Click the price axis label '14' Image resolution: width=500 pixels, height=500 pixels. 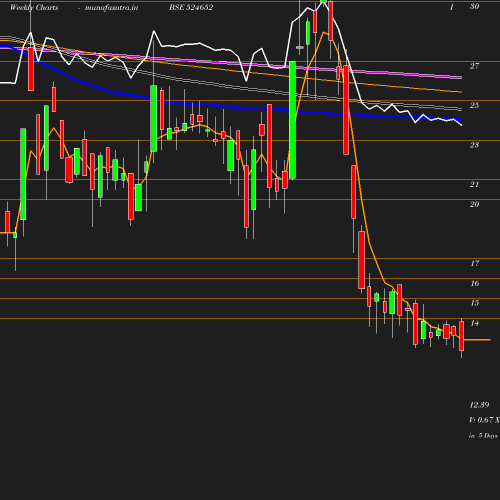click(x=474, y=323)
